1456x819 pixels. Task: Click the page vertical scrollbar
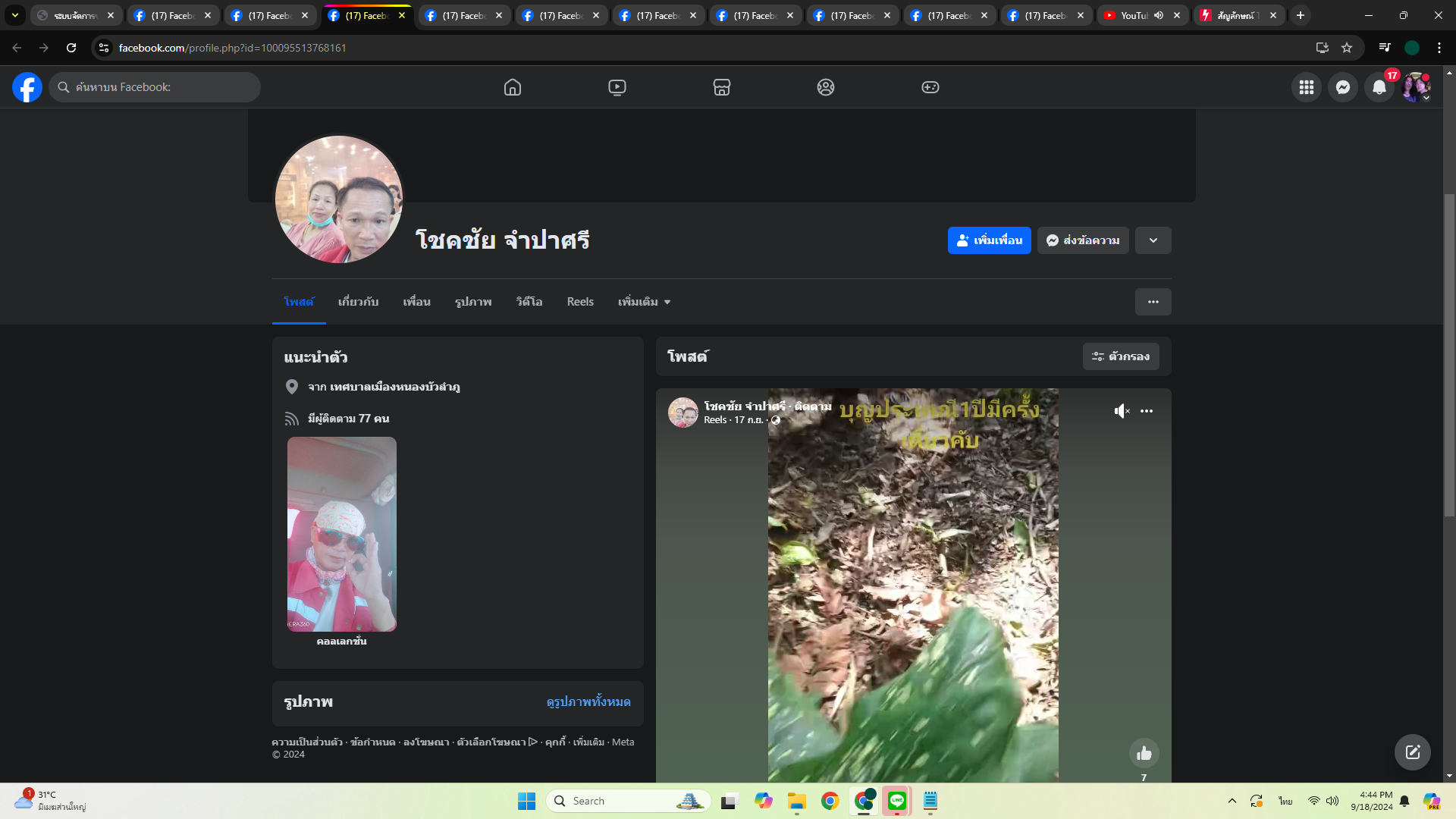point(1449,356)
